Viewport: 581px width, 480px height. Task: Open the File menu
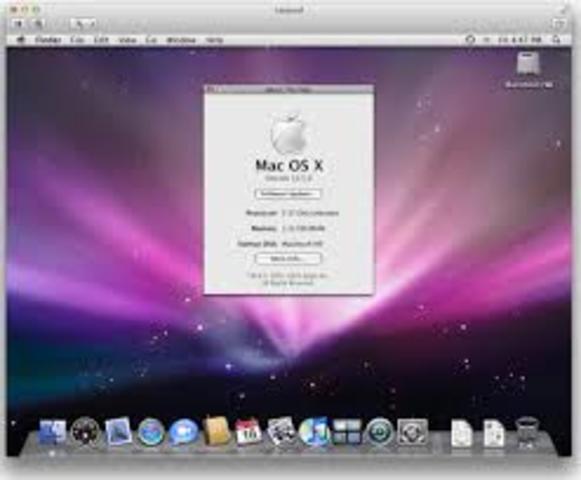77,39
